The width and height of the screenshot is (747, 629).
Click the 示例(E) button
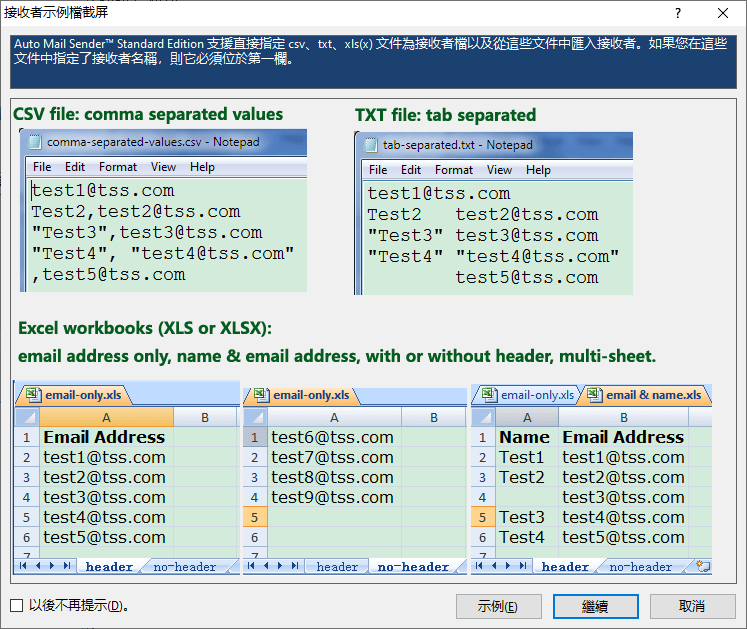click(498, 606)
